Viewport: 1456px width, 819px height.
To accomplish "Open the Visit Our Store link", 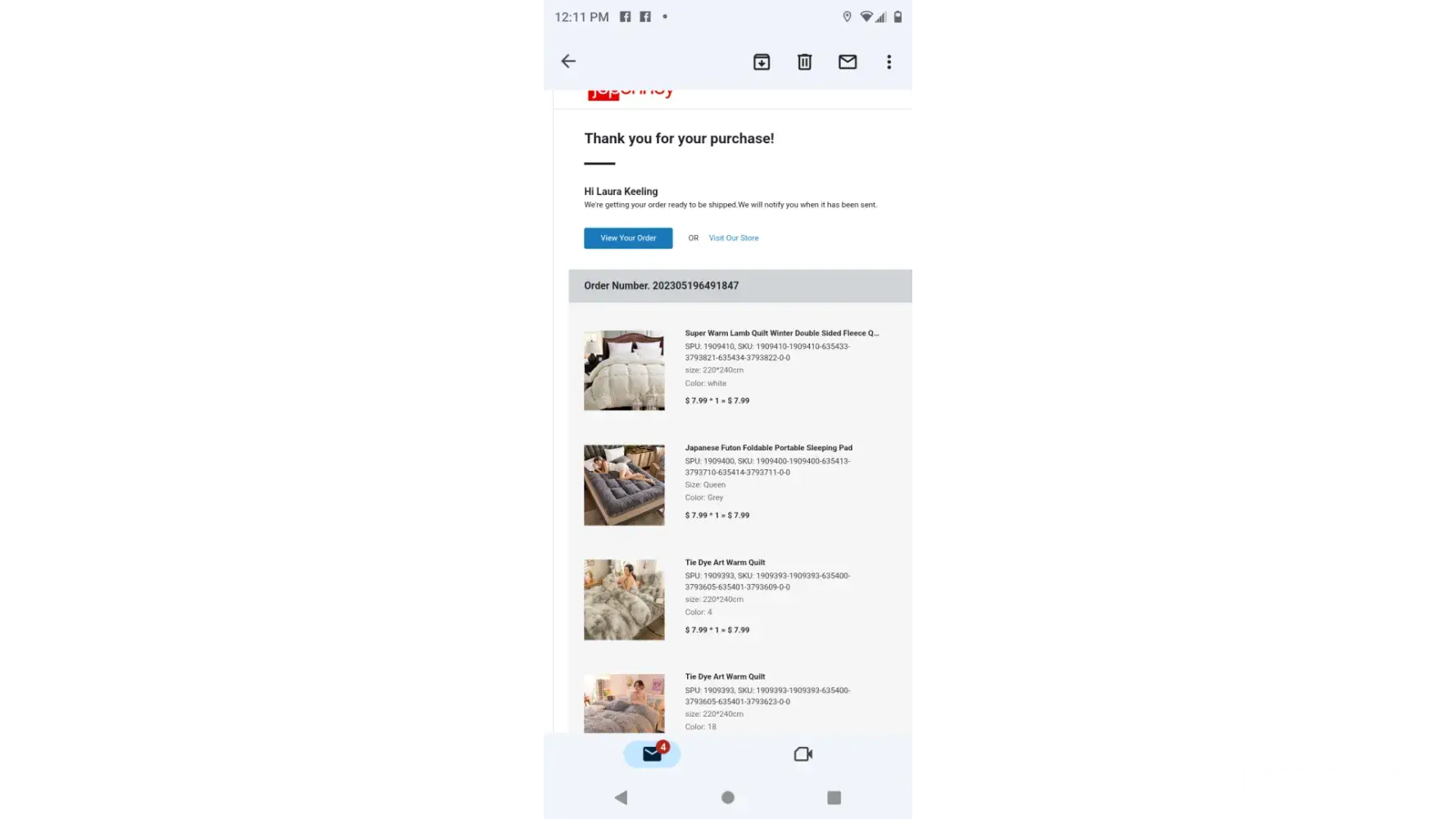I will [734, 238].
